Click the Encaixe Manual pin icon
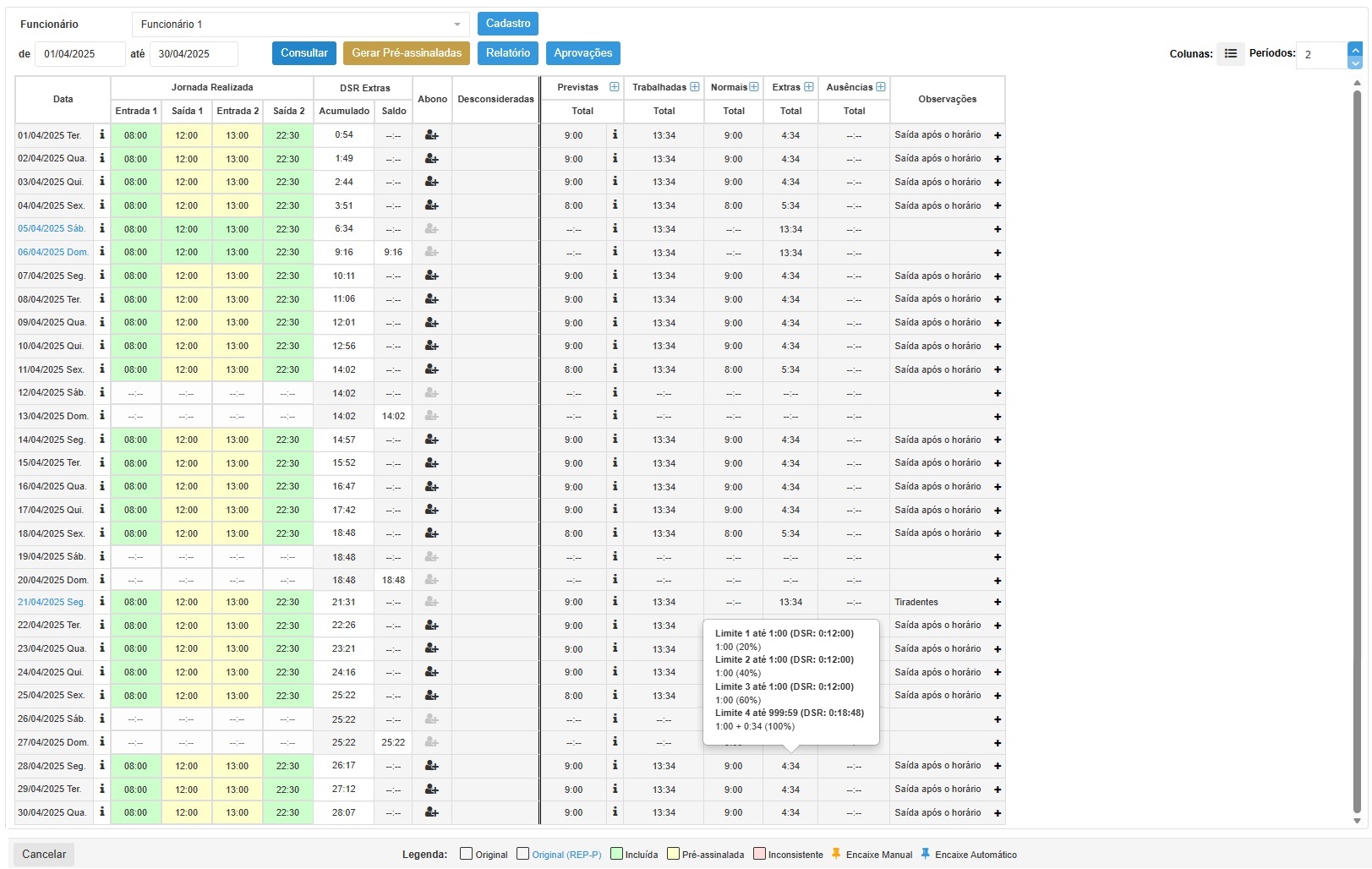Screen dimensions: 1372x869 coord(836,854)
